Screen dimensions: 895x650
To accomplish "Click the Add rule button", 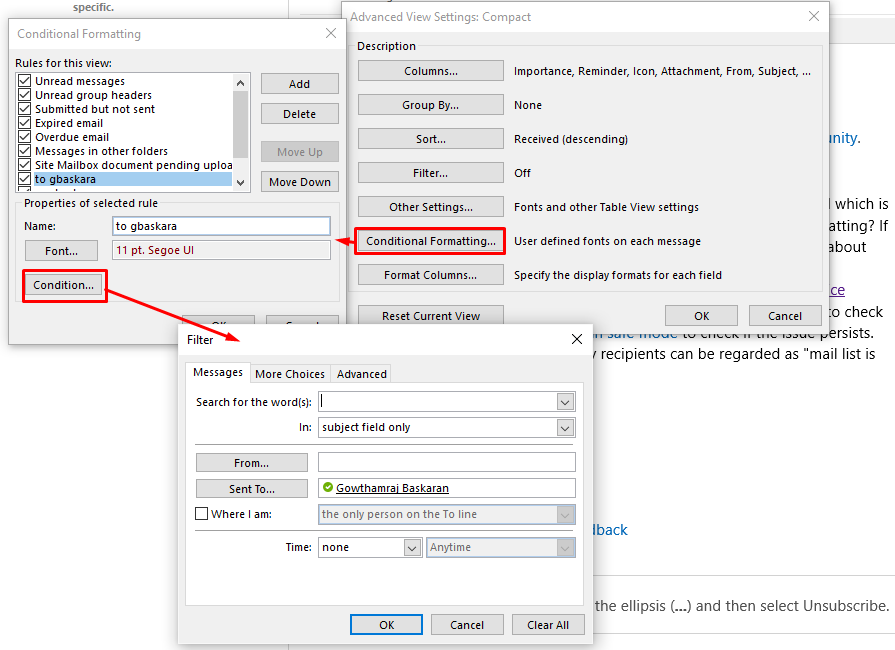I will coord(300,84).
